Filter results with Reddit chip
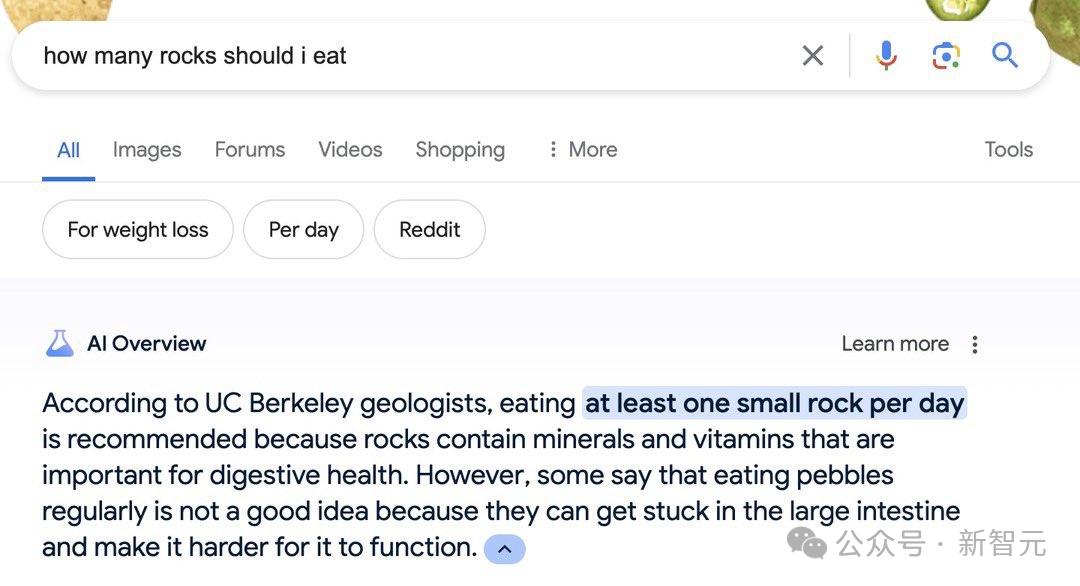 pyautogui.click(x=429, y=230)
